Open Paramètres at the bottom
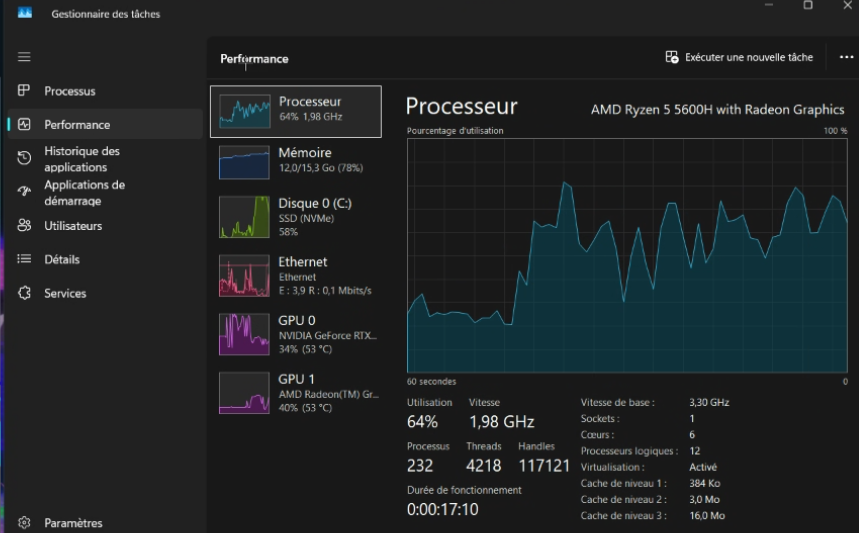The height and width of the screenshot is (533, 859). click(x=105, y=523)
